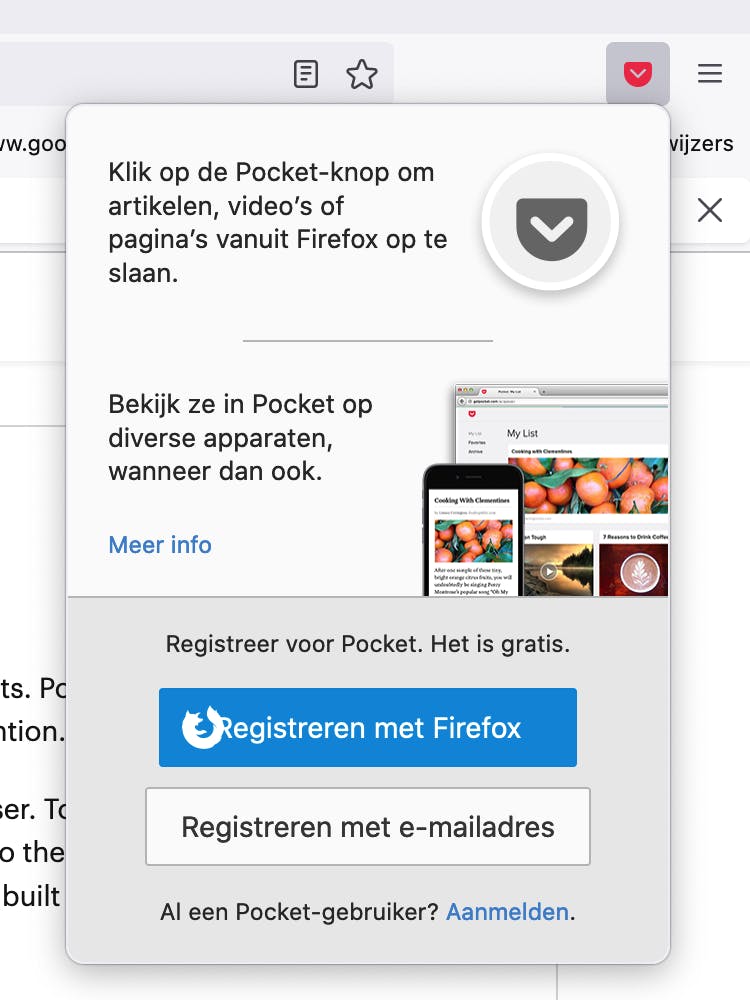750x1000 pixels.
Task: Click the play icon on video thumbnail
Action: (x=549, y=571)
